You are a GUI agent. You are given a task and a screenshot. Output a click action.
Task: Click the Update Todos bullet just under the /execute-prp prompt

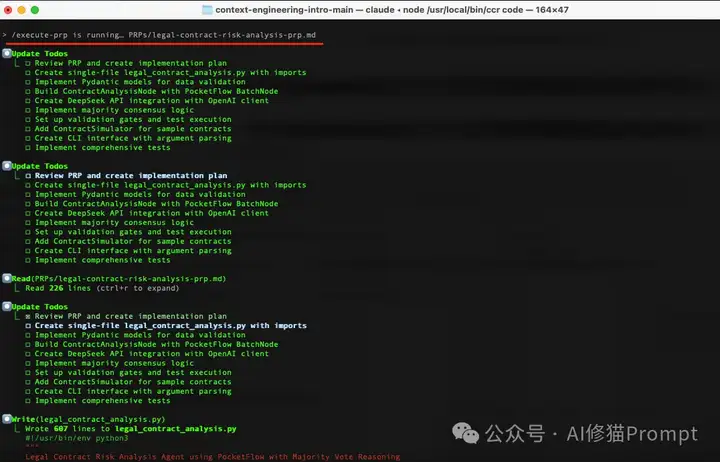tap(7, 53)
